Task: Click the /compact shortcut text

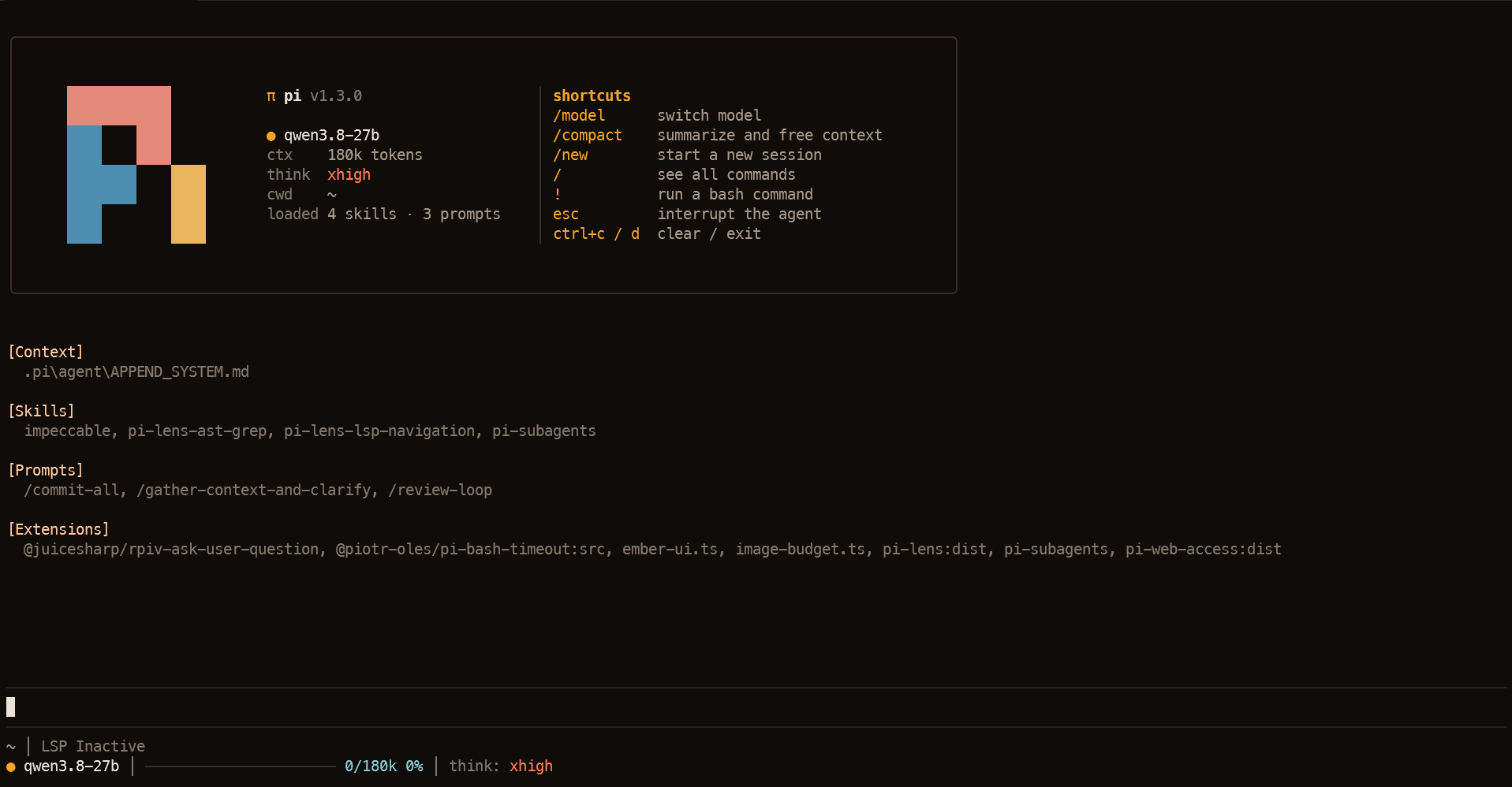Action: point(588,136)
